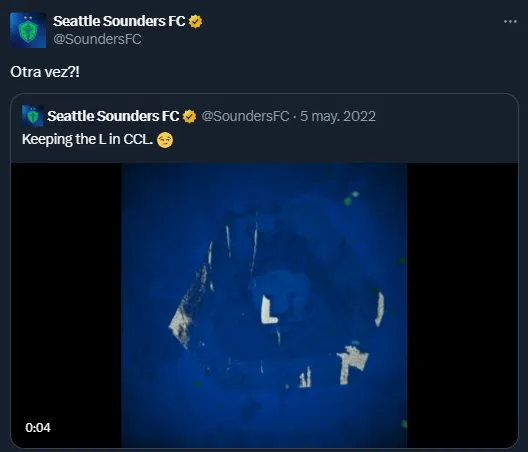Click the smirking emoji in the quoted tweet
This screenshot has height=452, width=528.
[x=165, y=140]
